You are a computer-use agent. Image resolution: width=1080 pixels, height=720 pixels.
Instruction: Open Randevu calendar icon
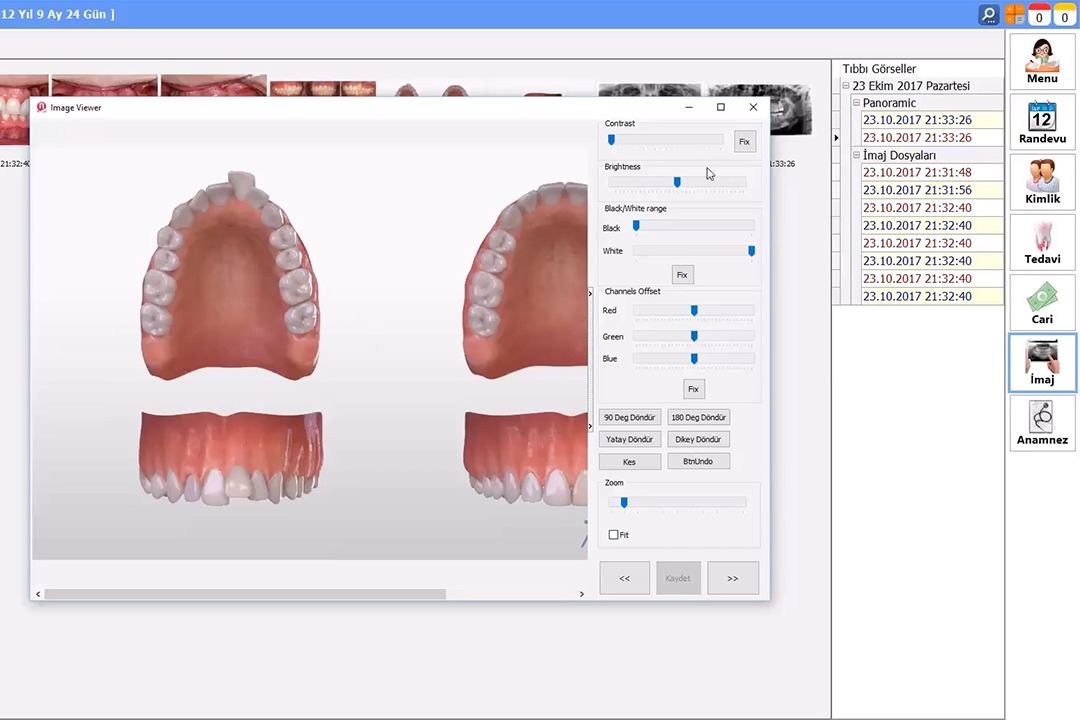coord(1042,121)
